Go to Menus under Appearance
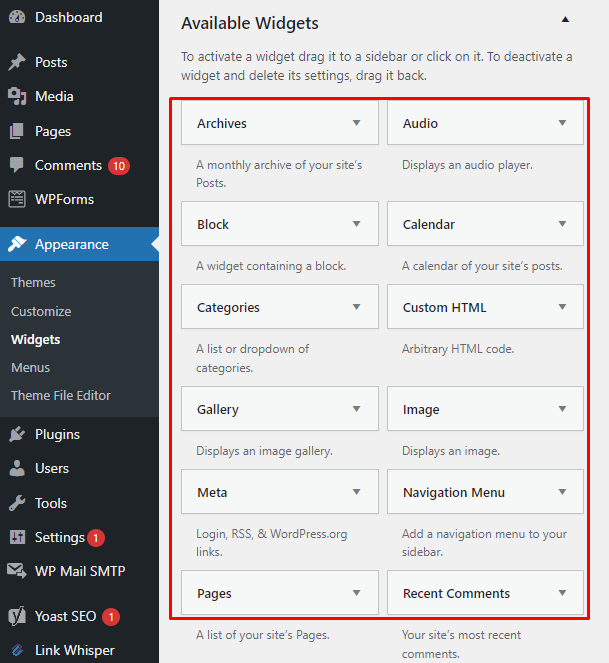The image size is (609, 663). click(x=30, y=367)
